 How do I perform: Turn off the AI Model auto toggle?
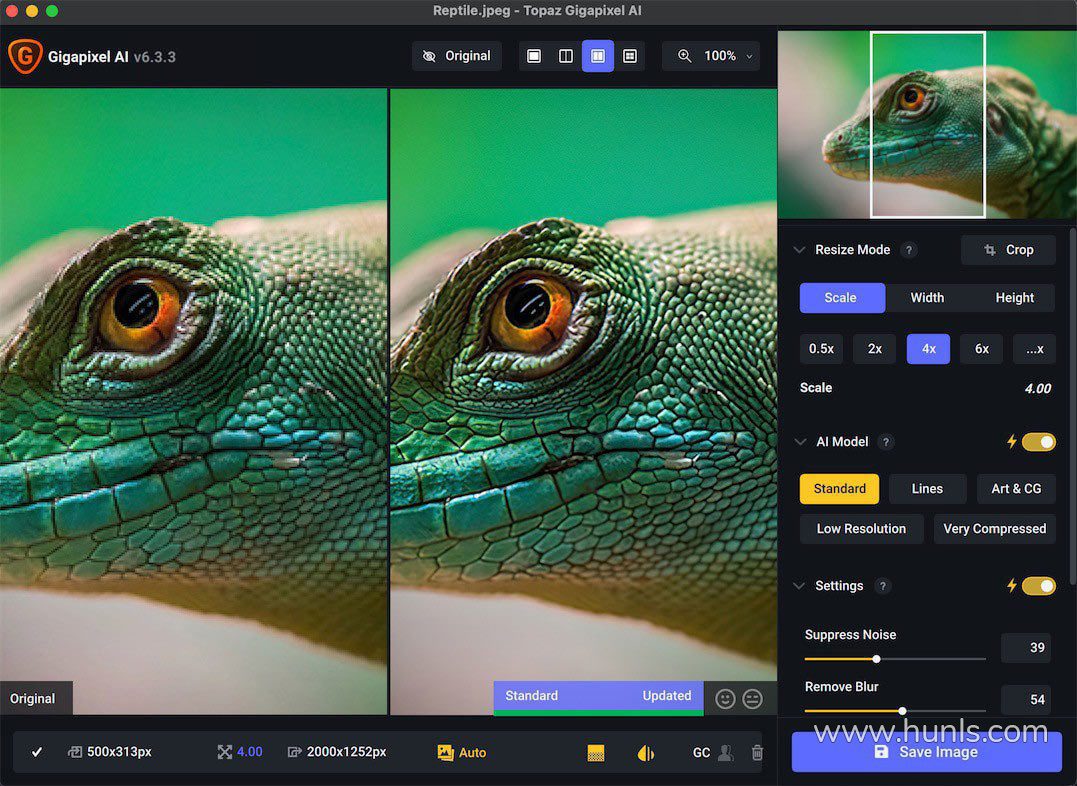(1038, 442)
